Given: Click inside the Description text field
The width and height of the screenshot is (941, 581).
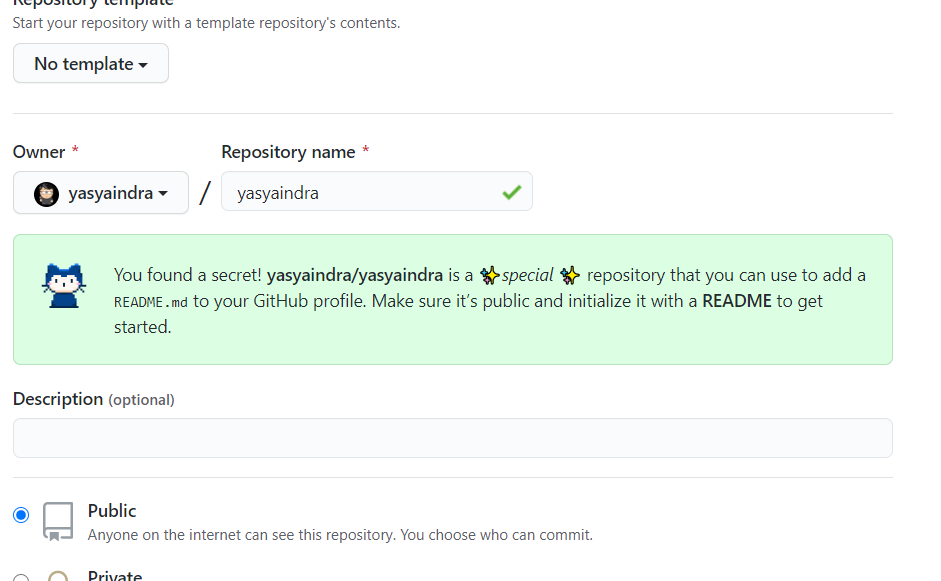Looking at the screenshot, I should click(452, 437).
